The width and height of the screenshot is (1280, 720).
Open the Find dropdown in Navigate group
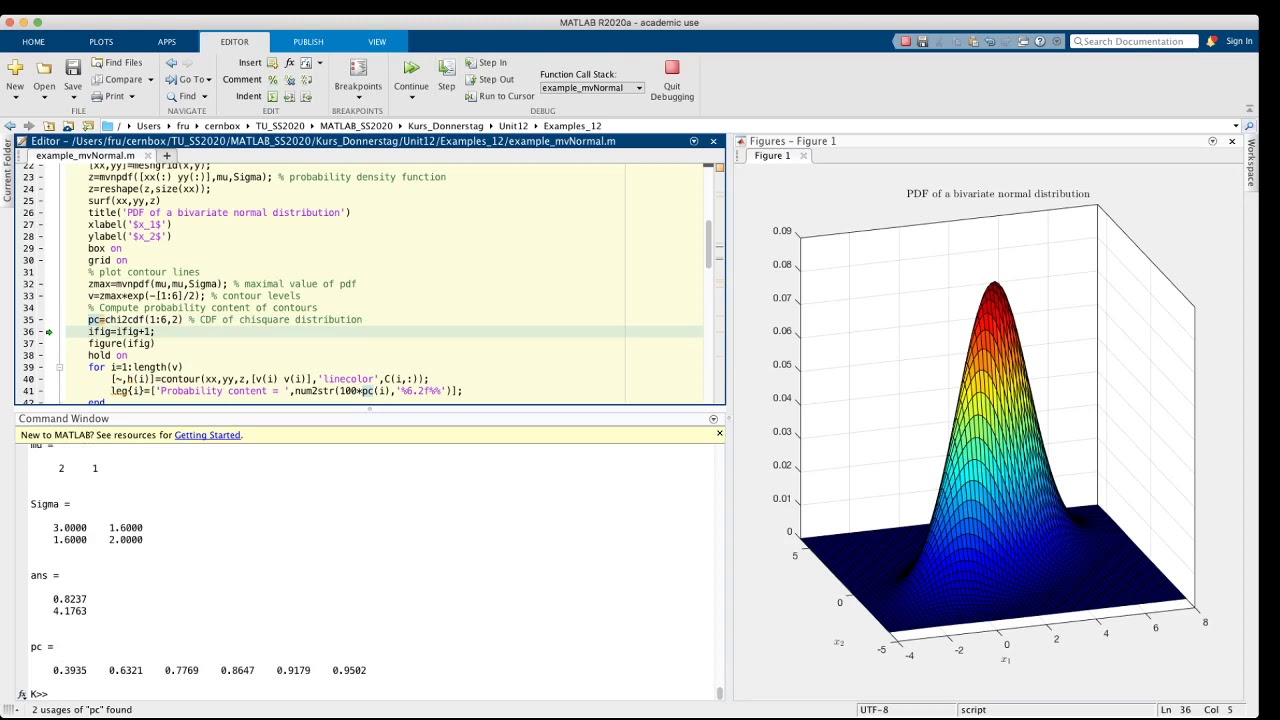187,97
